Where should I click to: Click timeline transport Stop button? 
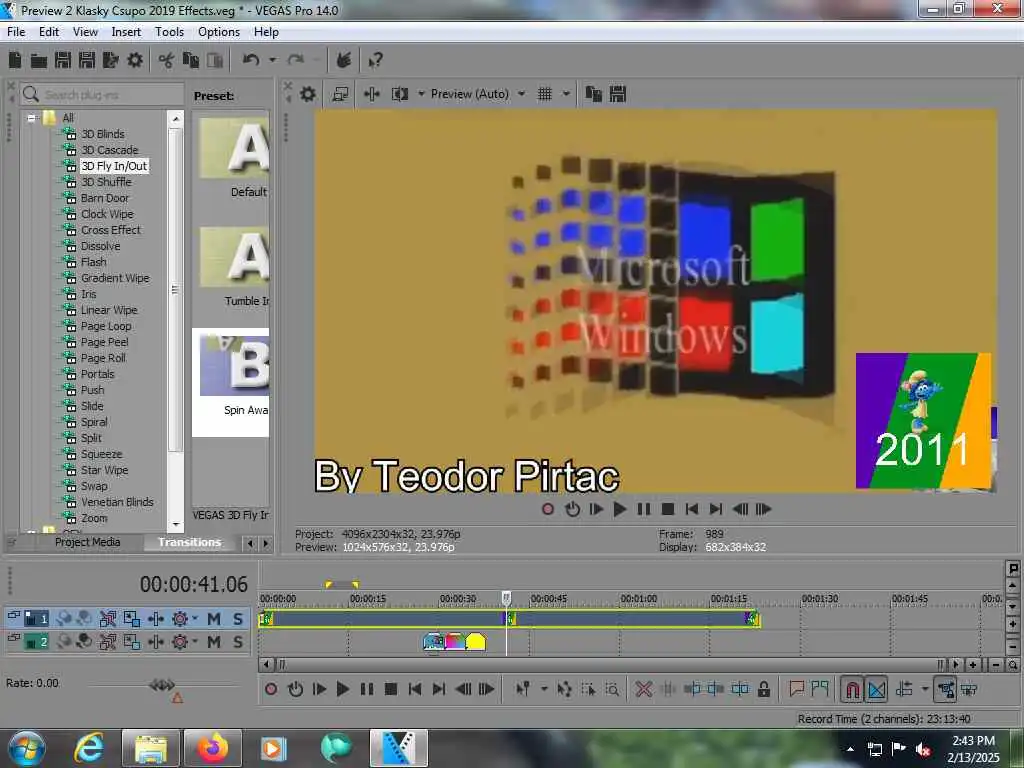click(x=391, y=689)
